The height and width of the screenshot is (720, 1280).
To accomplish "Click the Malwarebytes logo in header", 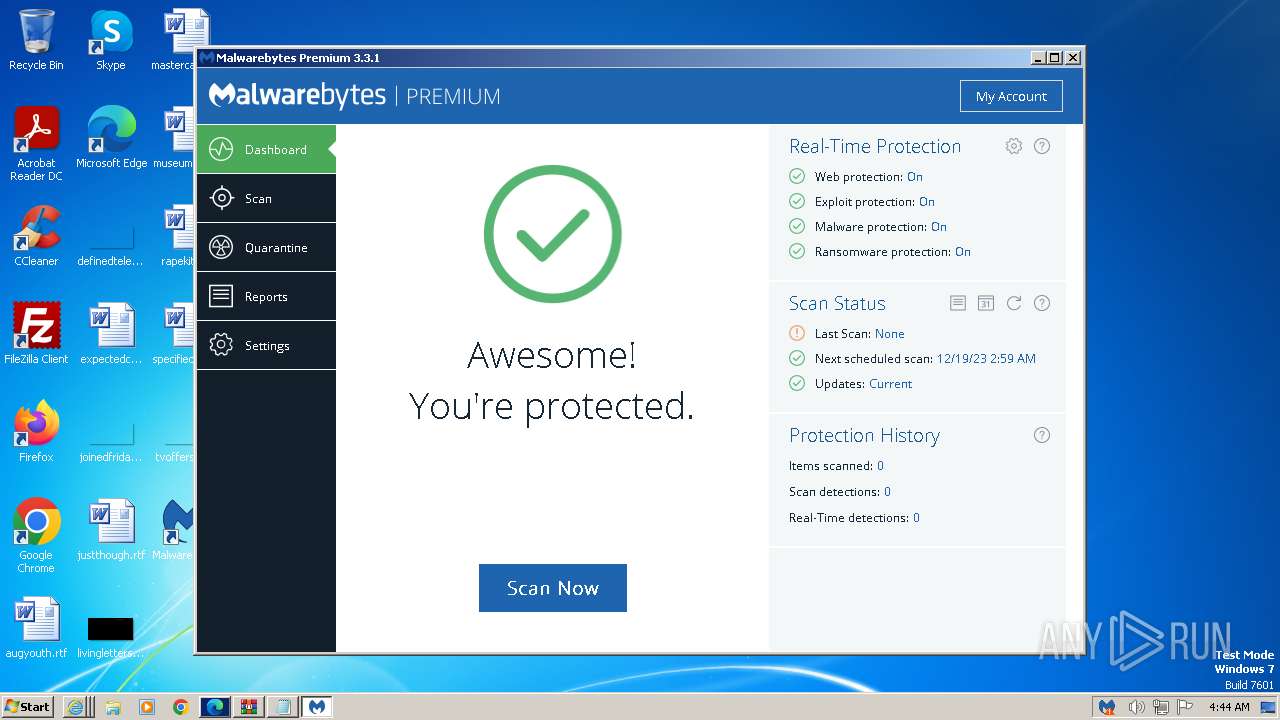I will [x=297, y=96].
